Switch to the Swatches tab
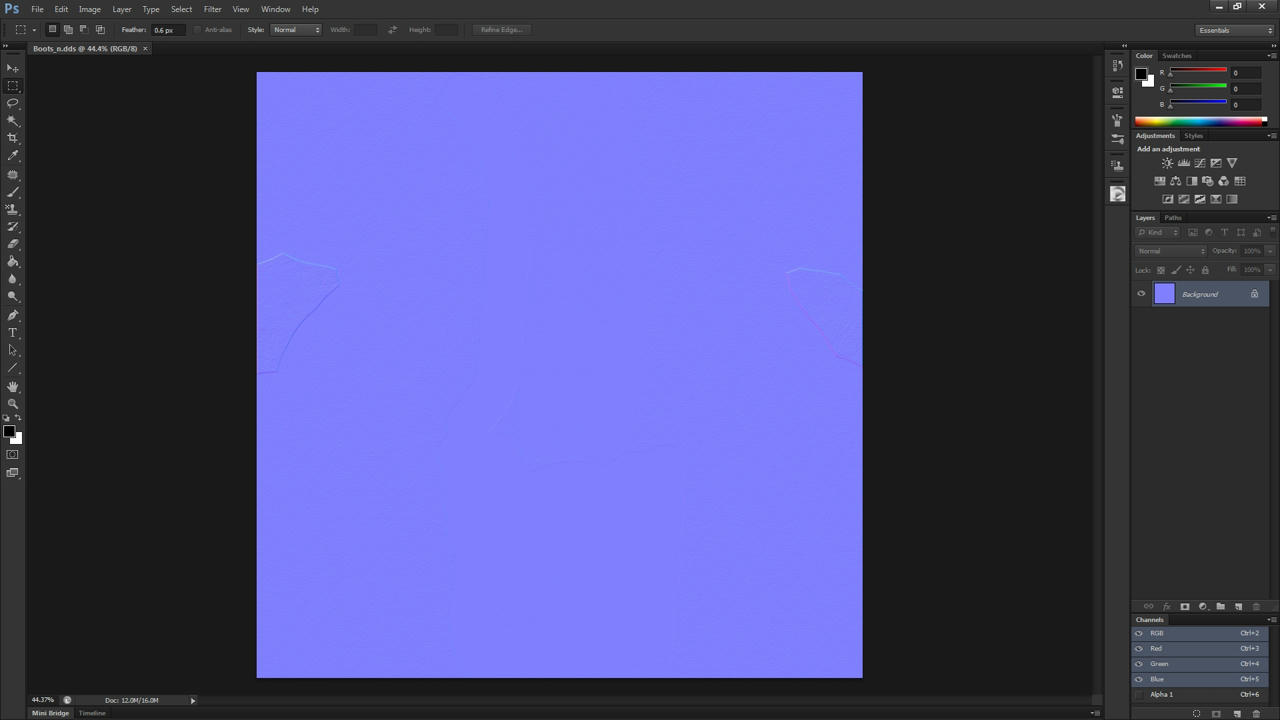The image size is (1280, 720). [x=1177, y=56]
